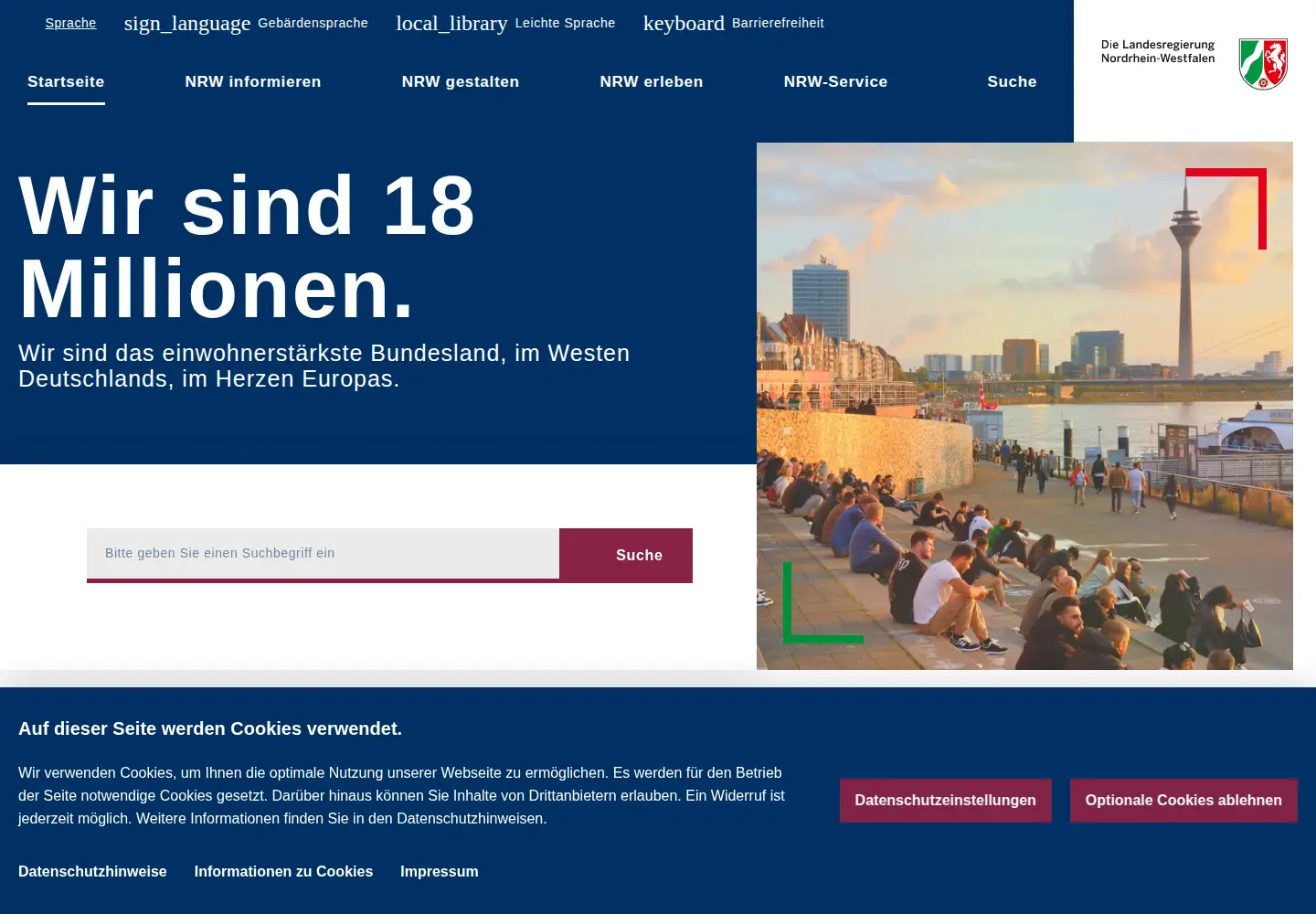Open the NRW informieren menu
Image resolution: width=1316 pixels, height=914 pixels.
(x=253, y=81)
